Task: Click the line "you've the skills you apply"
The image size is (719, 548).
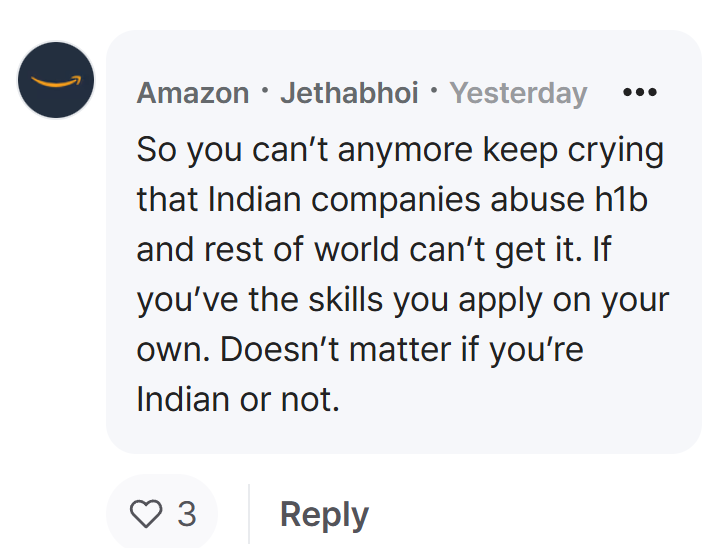Action: (403, 300)
